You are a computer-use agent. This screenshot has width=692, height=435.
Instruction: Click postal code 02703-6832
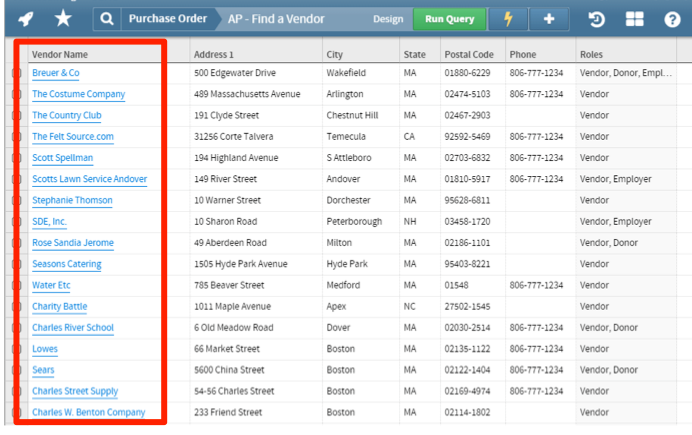click(467, 158)
